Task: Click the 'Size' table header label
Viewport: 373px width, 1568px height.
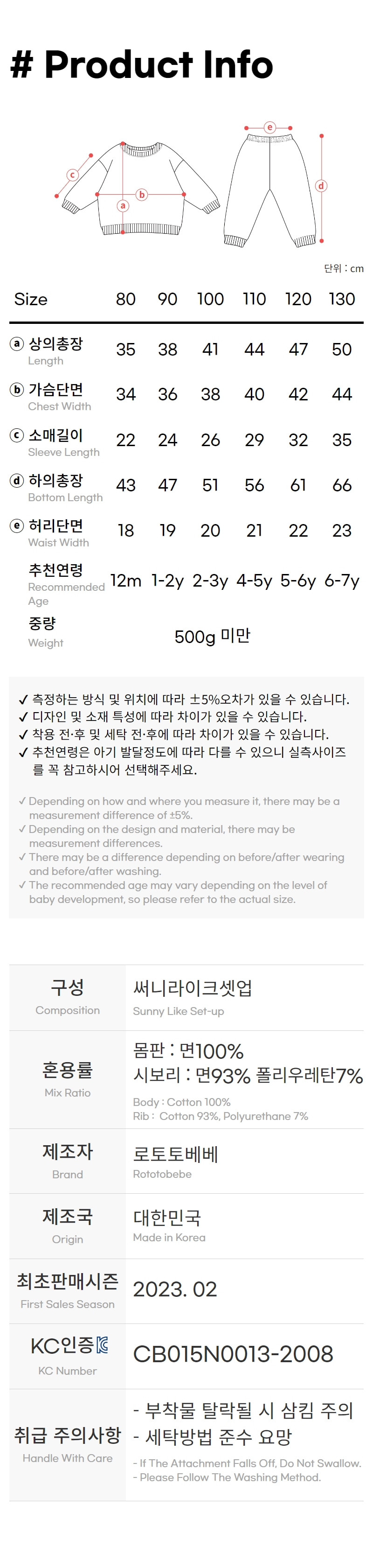Action: point(31,299)
